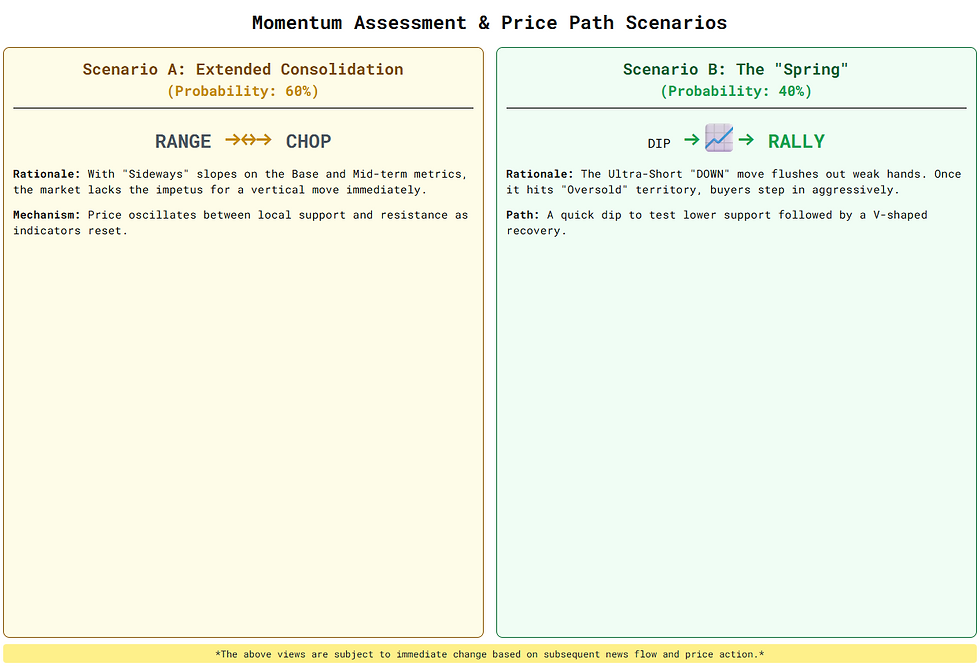The height and width of the screenshot is (666, 980).
Task: Click the page title Momentum Assessment & Price Path Scenarios
Action: click(489, 22)
